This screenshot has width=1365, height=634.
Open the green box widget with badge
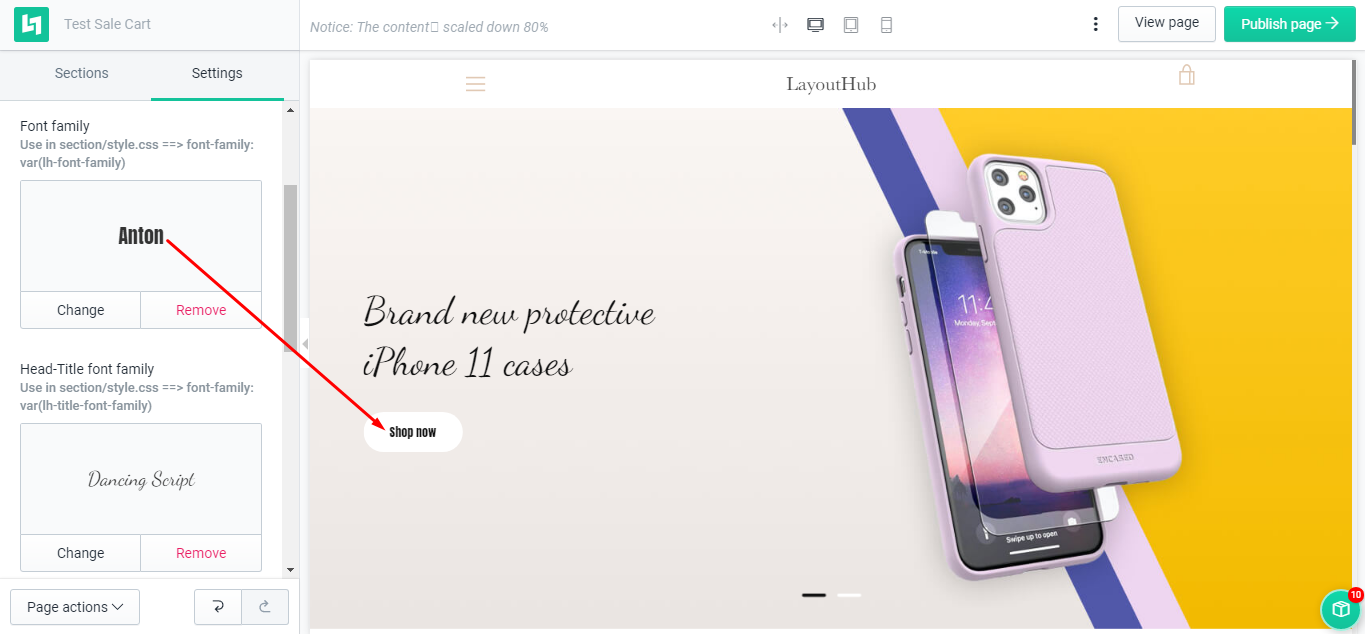tap(1340, 609)
